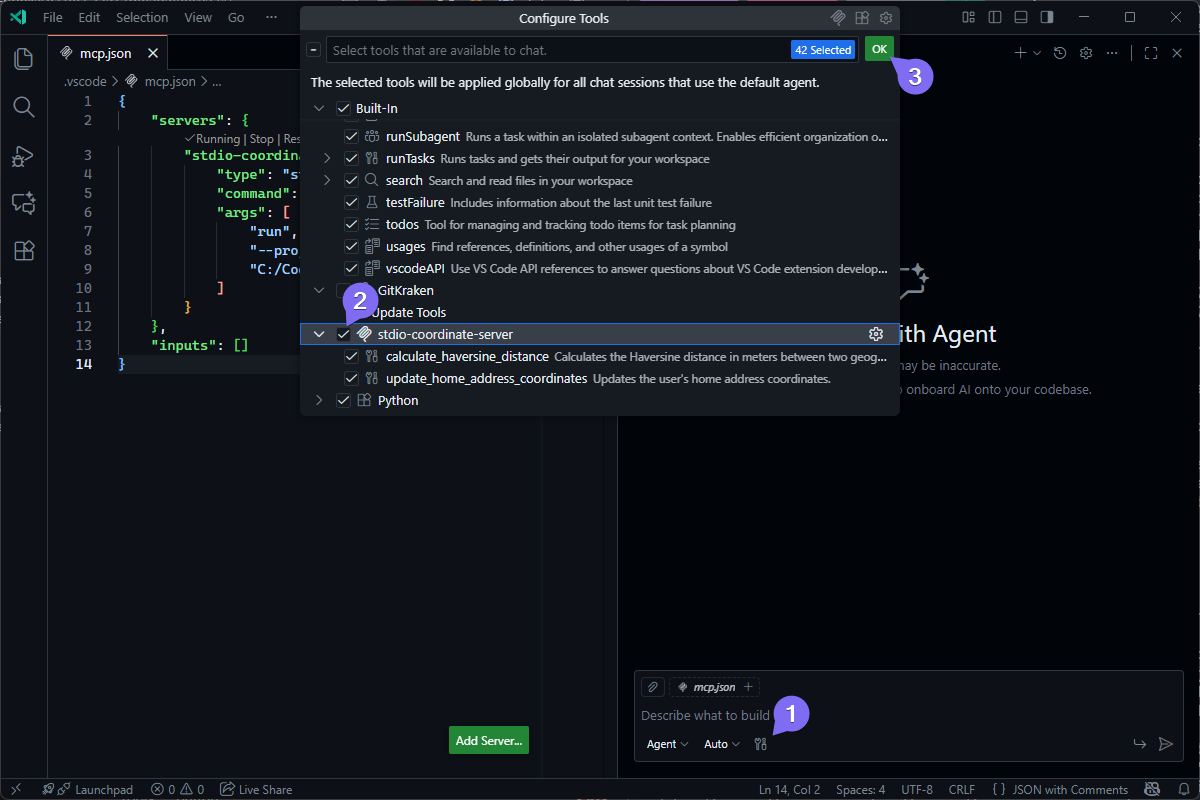Viewport: 1200px width, 800px height.
Task: Start a new chat with the plus icon
Action: pyautogui.click(x=1022, y=52)
